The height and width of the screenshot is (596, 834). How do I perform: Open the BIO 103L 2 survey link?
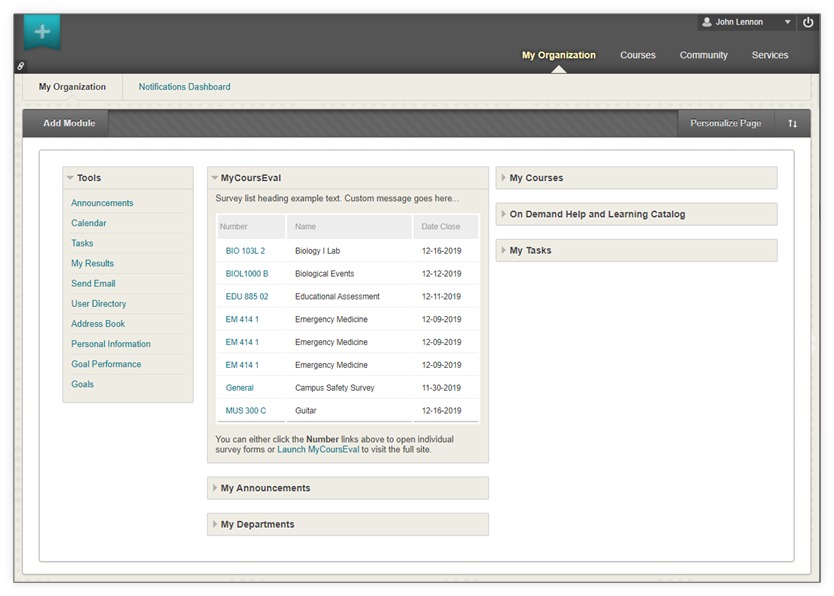tap(245, 251)
